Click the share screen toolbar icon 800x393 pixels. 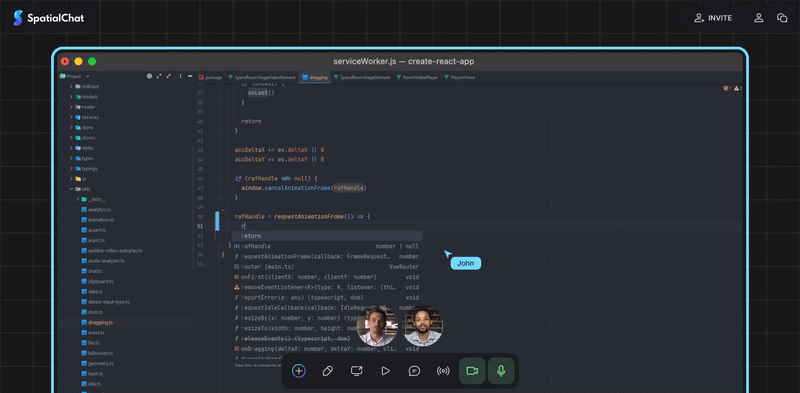(356, 371)
